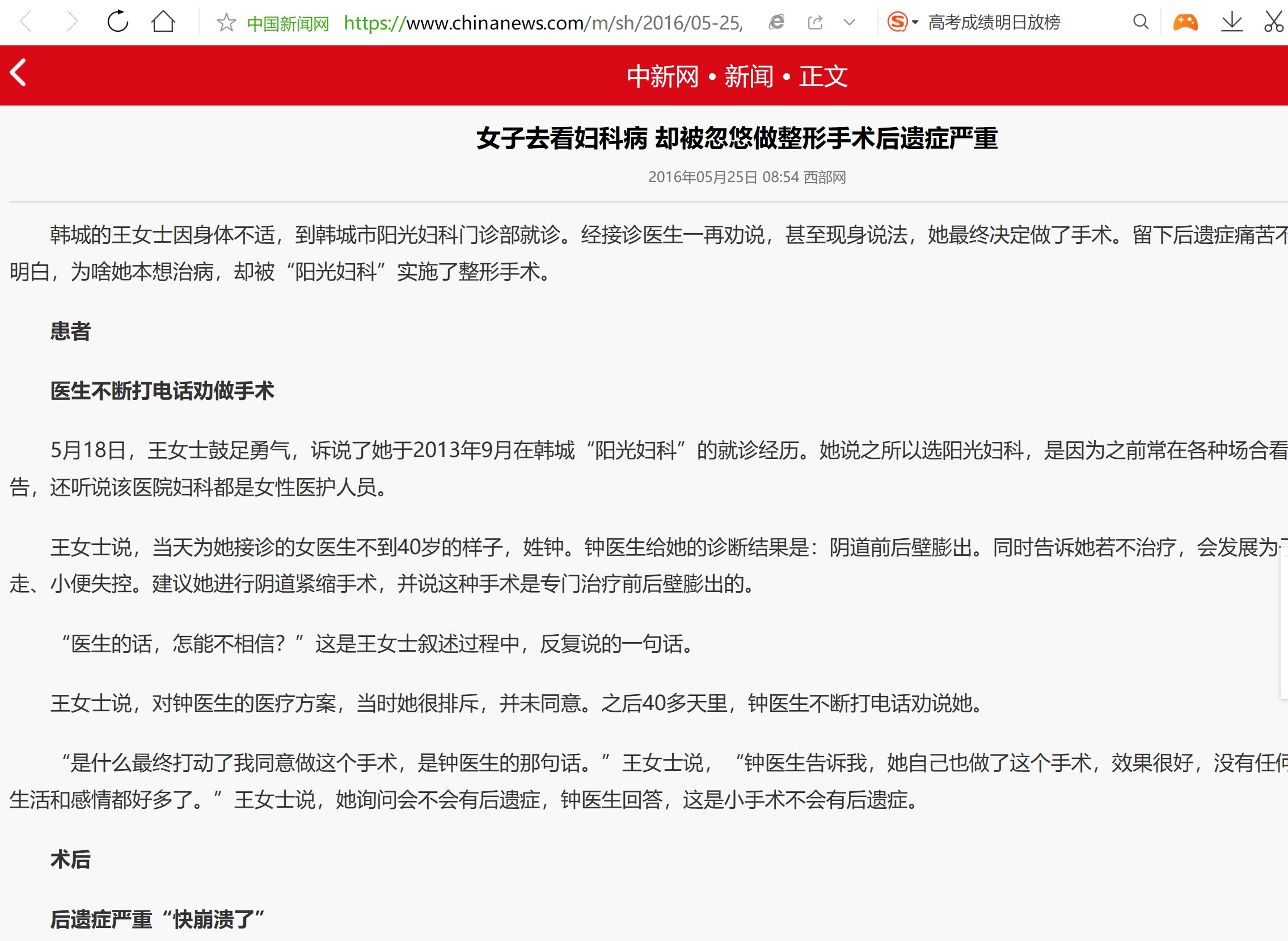
Task: Click the subheading 患者
Action: tap(70, 331)
